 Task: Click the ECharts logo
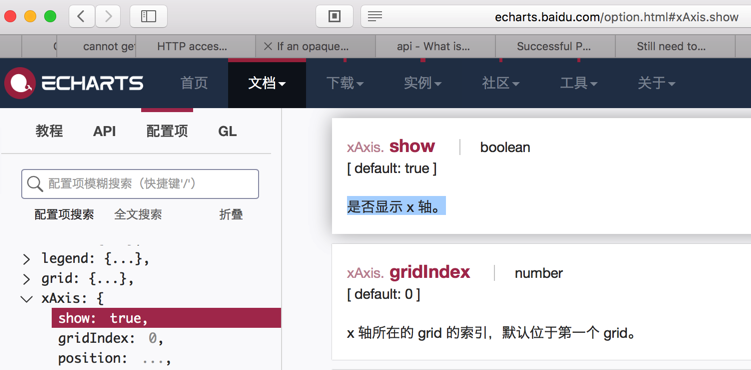[x=74, y=83]
